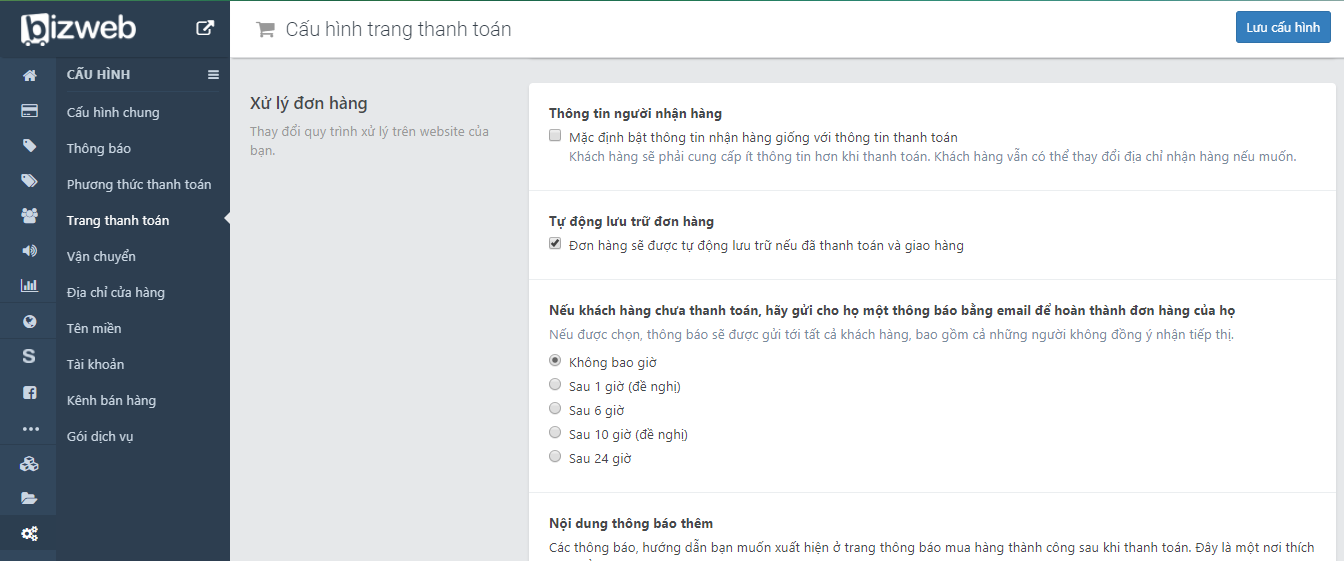Click the single tag products icon
The height and width of the screenshot is (561, 1344).
click(x=29, y=146)
